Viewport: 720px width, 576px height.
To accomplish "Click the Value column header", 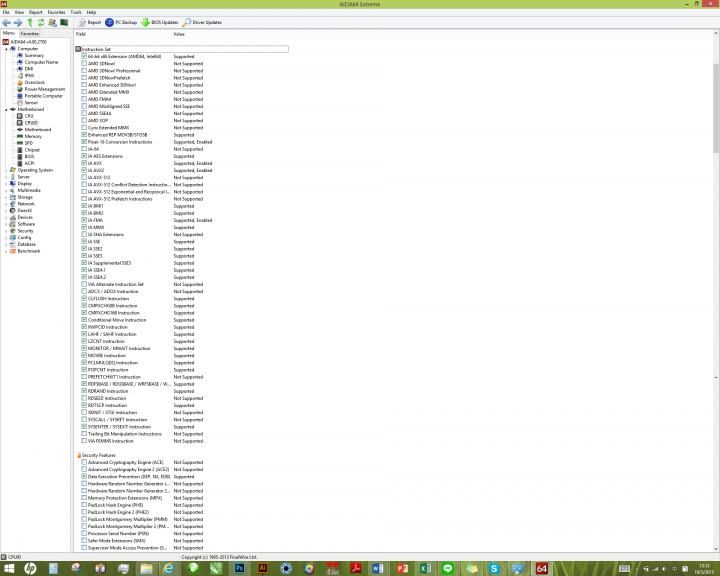I will (230, 34).
